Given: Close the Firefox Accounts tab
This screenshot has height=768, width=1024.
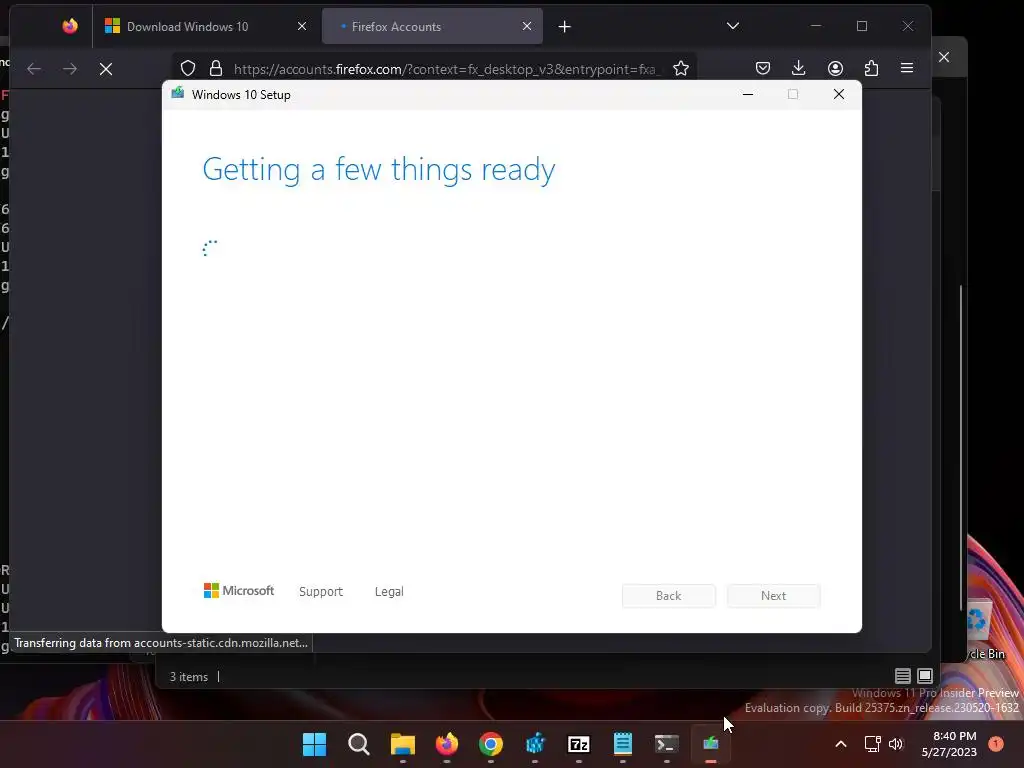Looking at the screenshot, I should coord(527,26).
